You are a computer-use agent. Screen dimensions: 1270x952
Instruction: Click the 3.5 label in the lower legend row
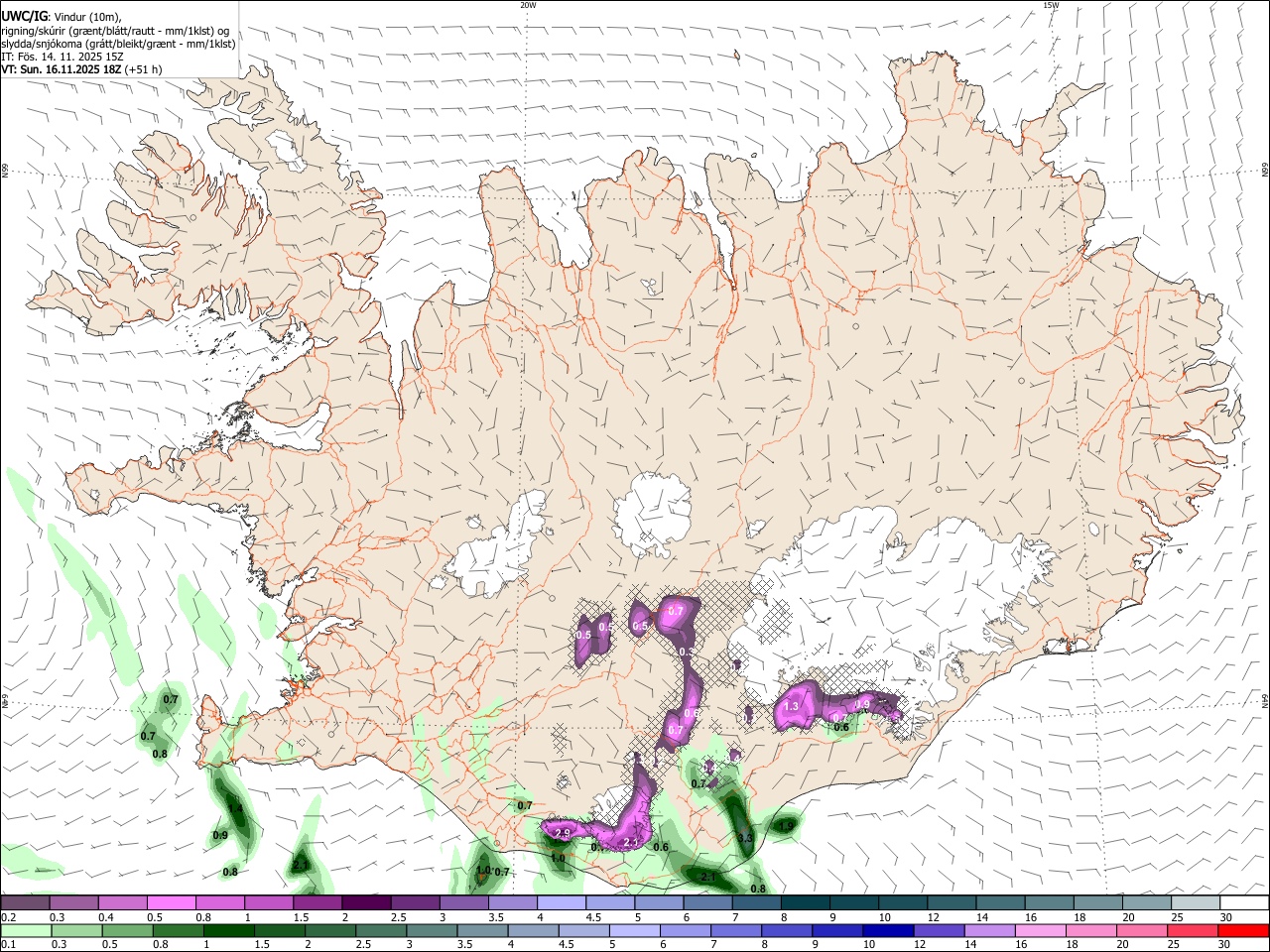click(x=463, y=945)
